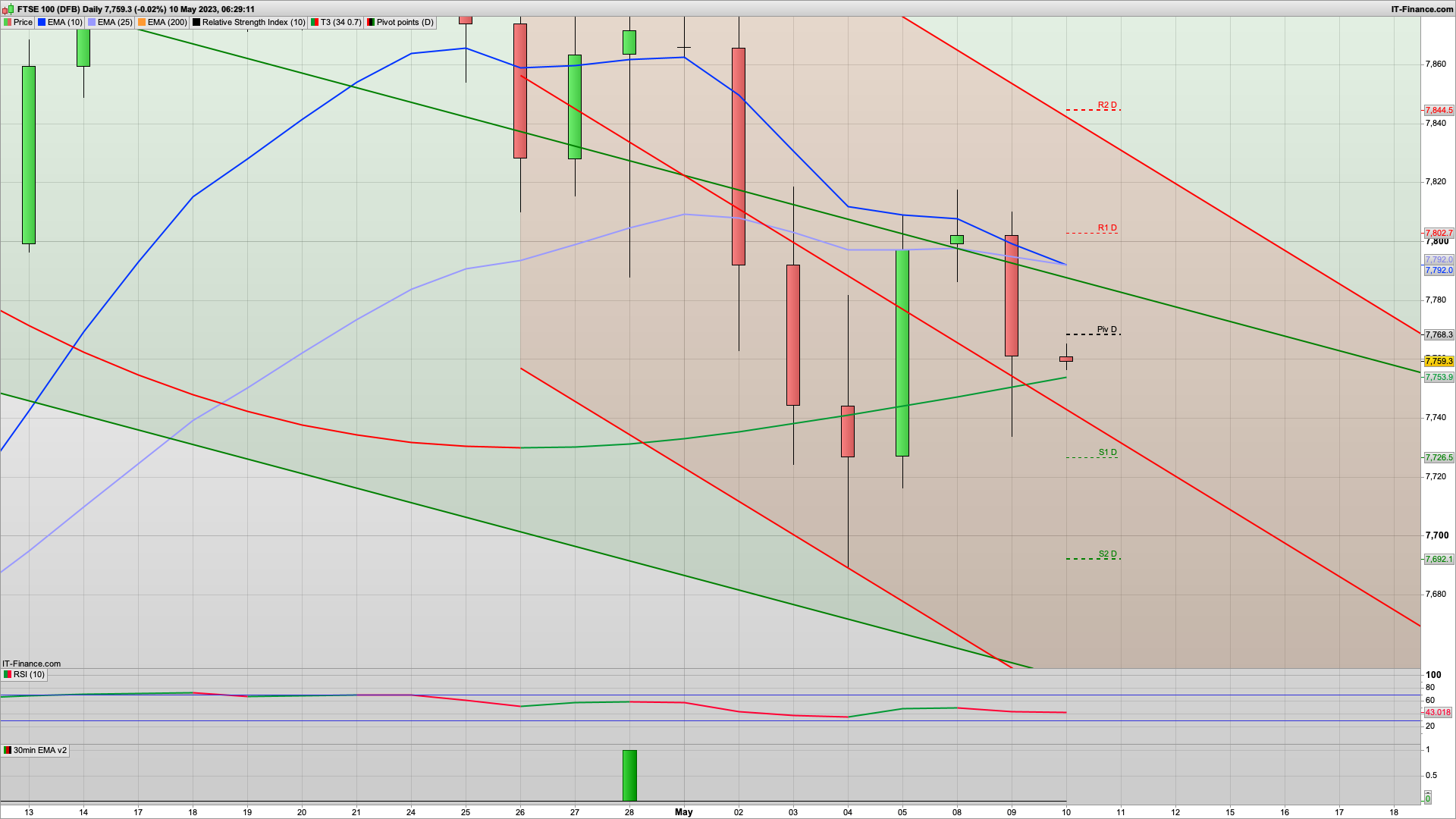The width and height of the screenshot is (1456, 819).
Task: Click the R2 D pivot level label
Action: [1107, 105]
